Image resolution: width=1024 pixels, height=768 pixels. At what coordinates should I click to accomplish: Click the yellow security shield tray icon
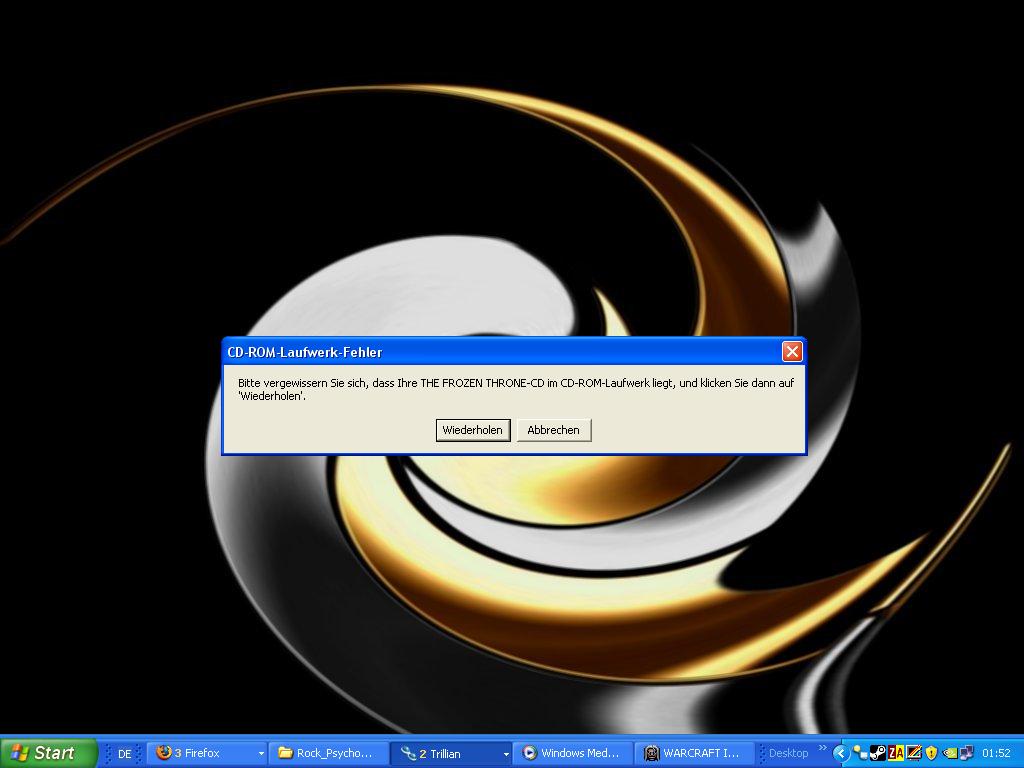(931, 753)
